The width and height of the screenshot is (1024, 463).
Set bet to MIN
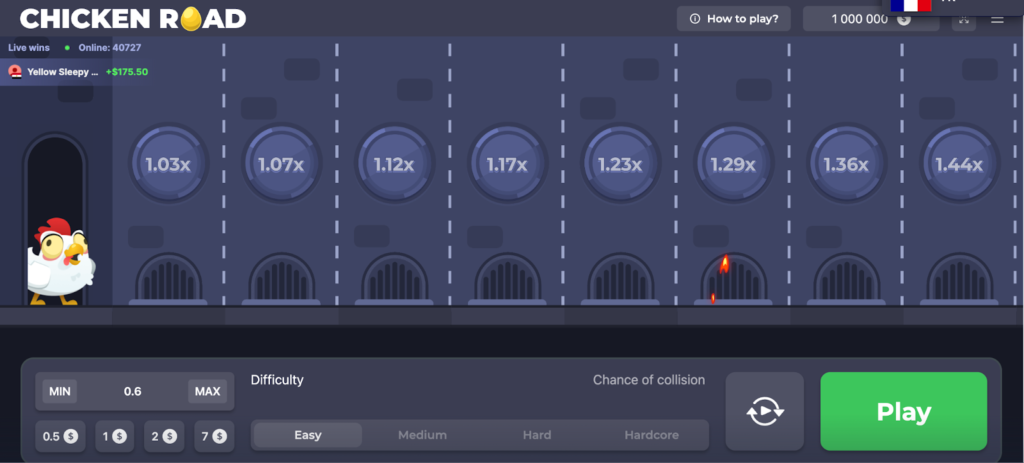point(62,391)
